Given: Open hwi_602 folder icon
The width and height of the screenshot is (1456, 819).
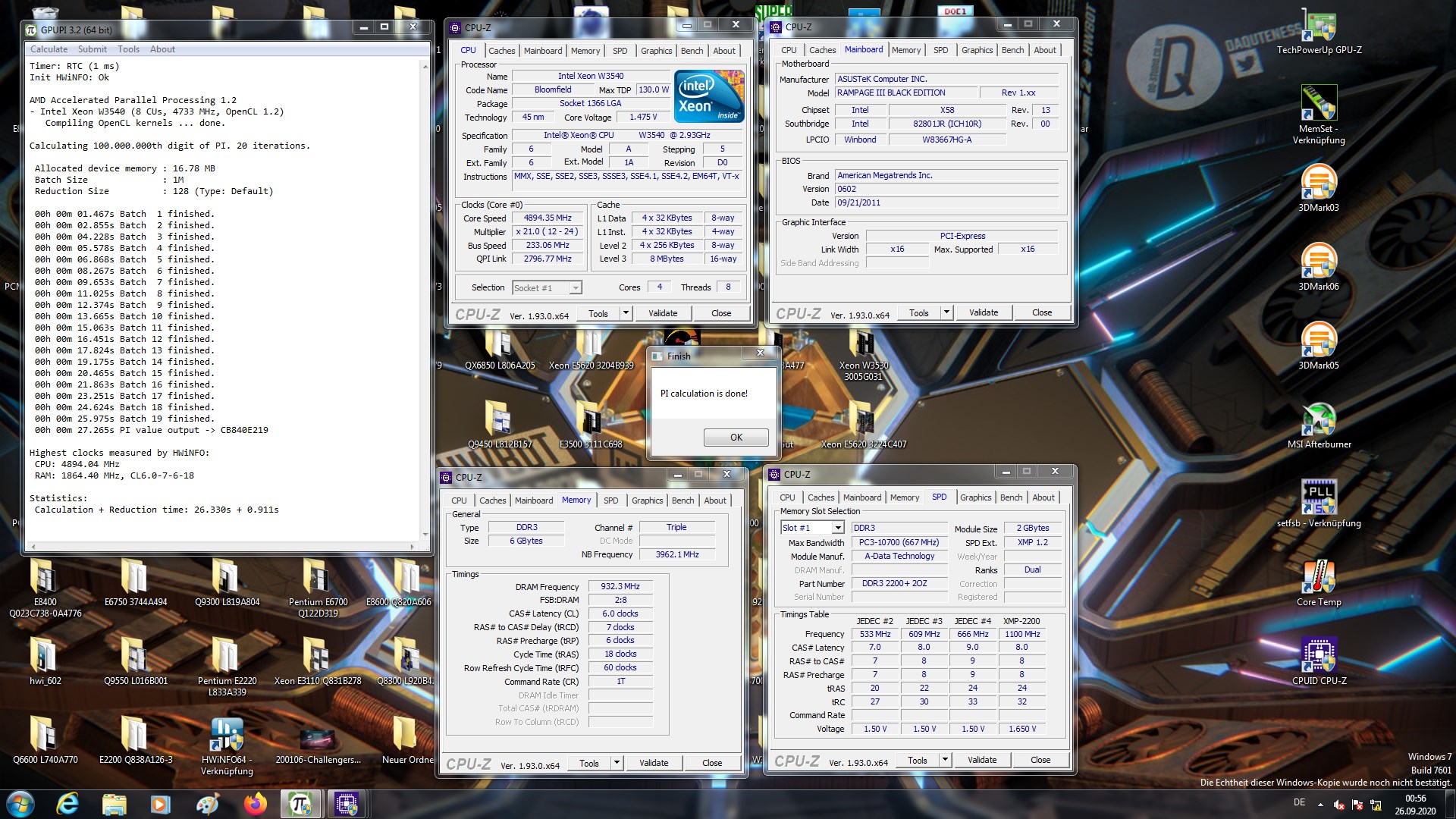Looking at the screenshot, I should point(45,661).
